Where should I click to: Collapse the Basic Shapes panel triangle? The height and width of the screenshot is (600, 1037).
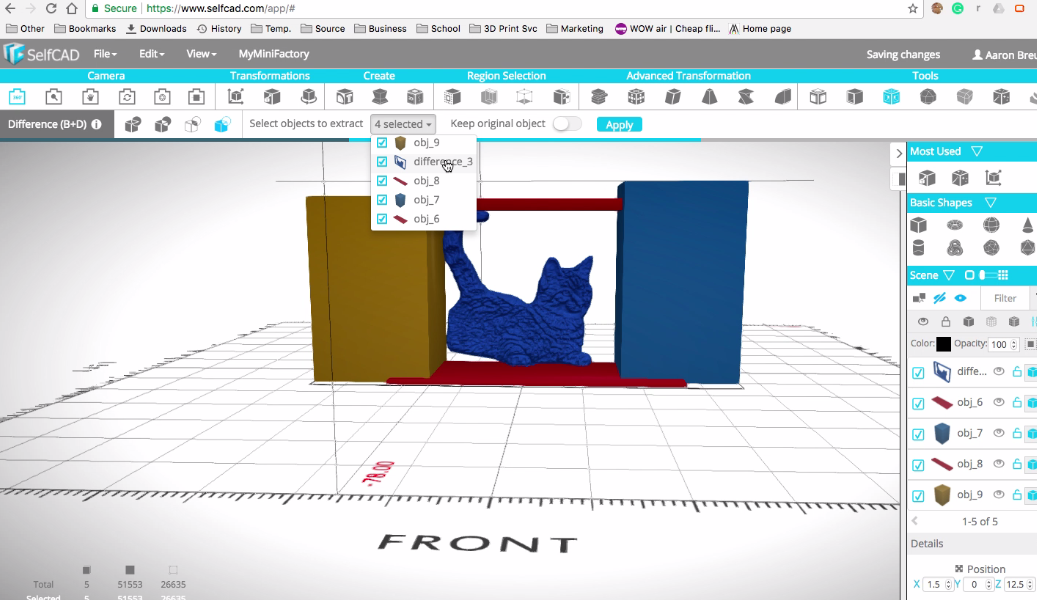click(x=991, y=202)
